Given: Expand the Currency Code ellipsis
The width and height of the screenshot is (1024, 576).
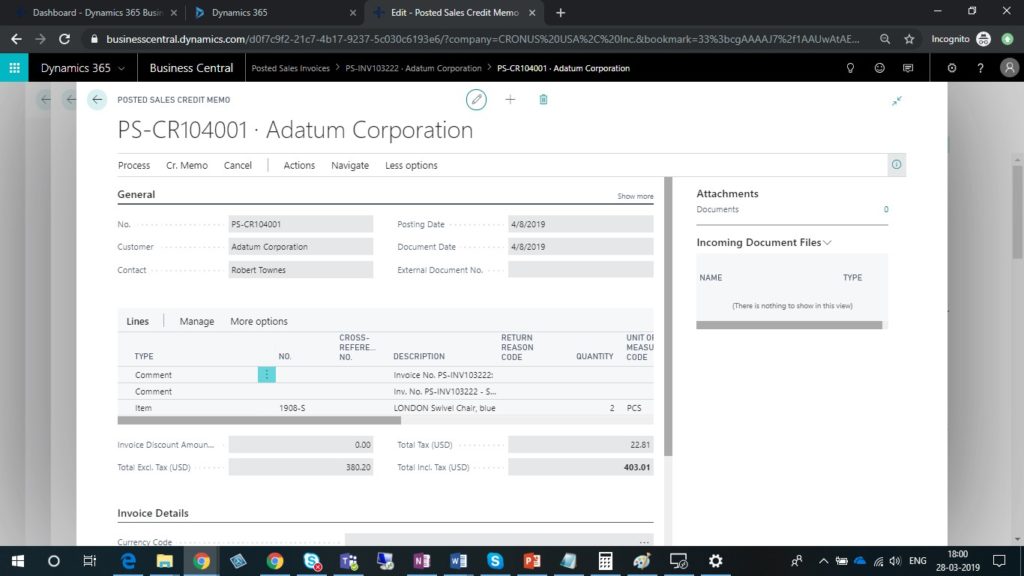Looking at the screenshot, I should [x=644, y=542].
